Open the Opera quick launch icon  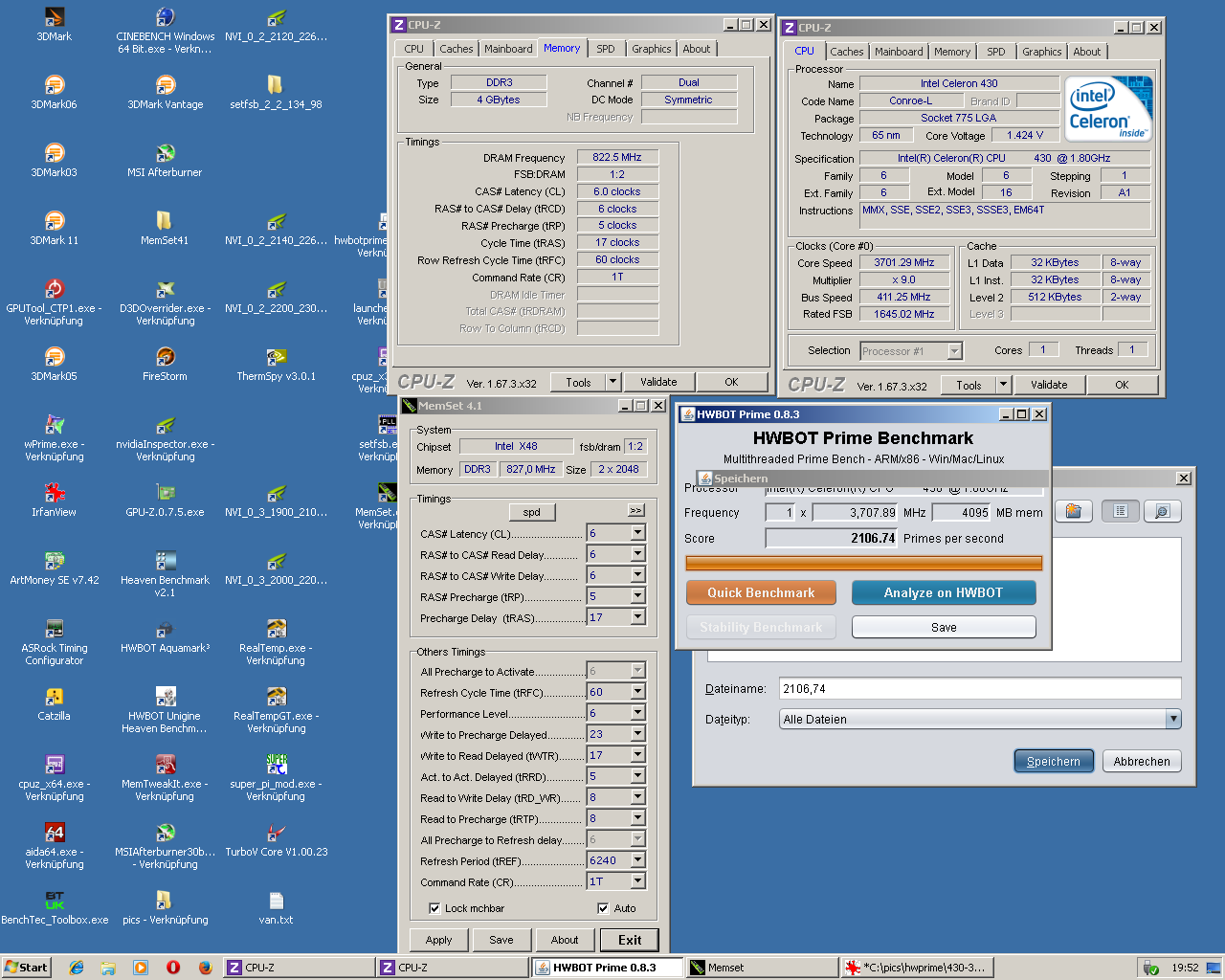(x=173, y=968)
